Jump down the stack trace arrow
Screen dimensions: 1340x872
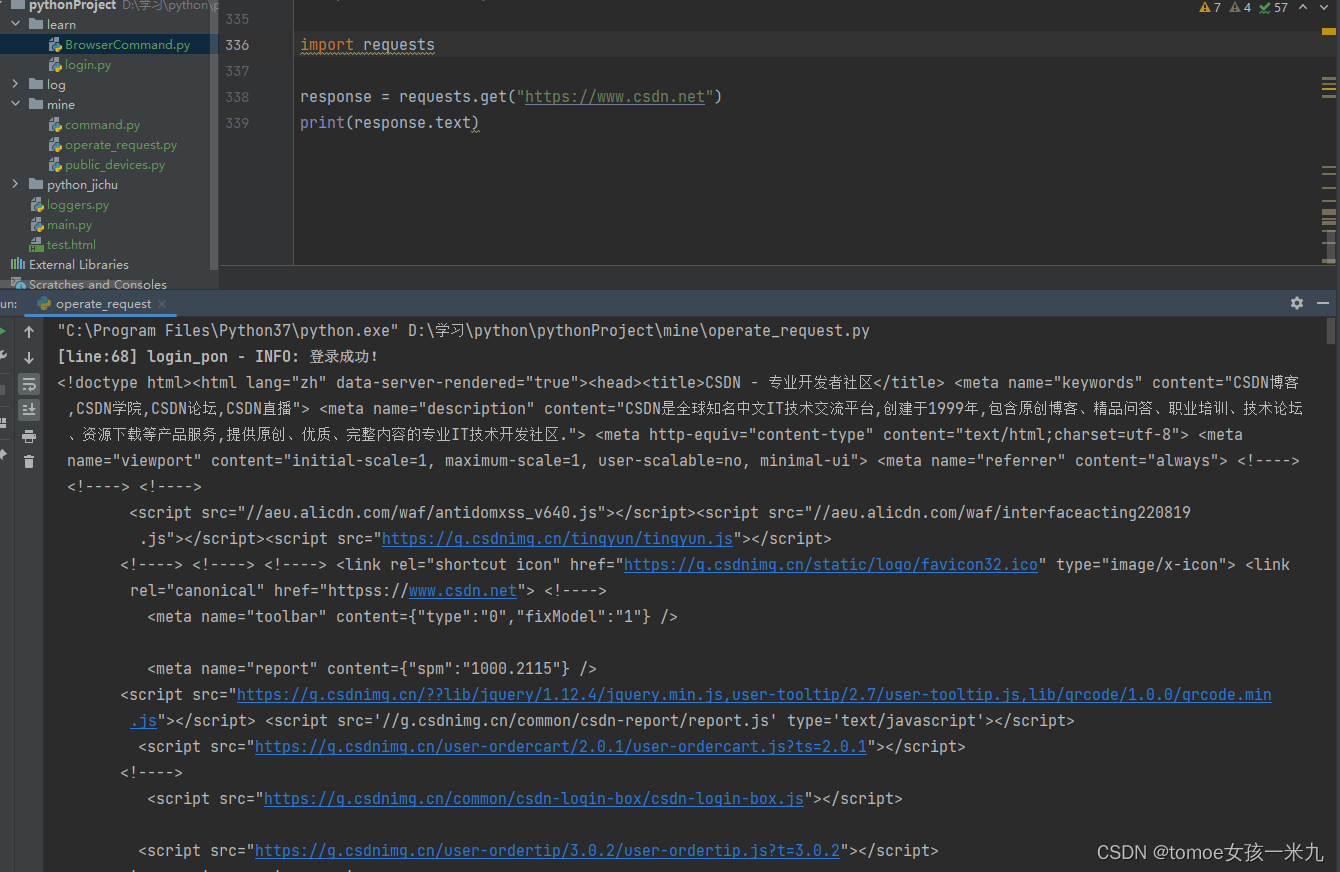29,357
